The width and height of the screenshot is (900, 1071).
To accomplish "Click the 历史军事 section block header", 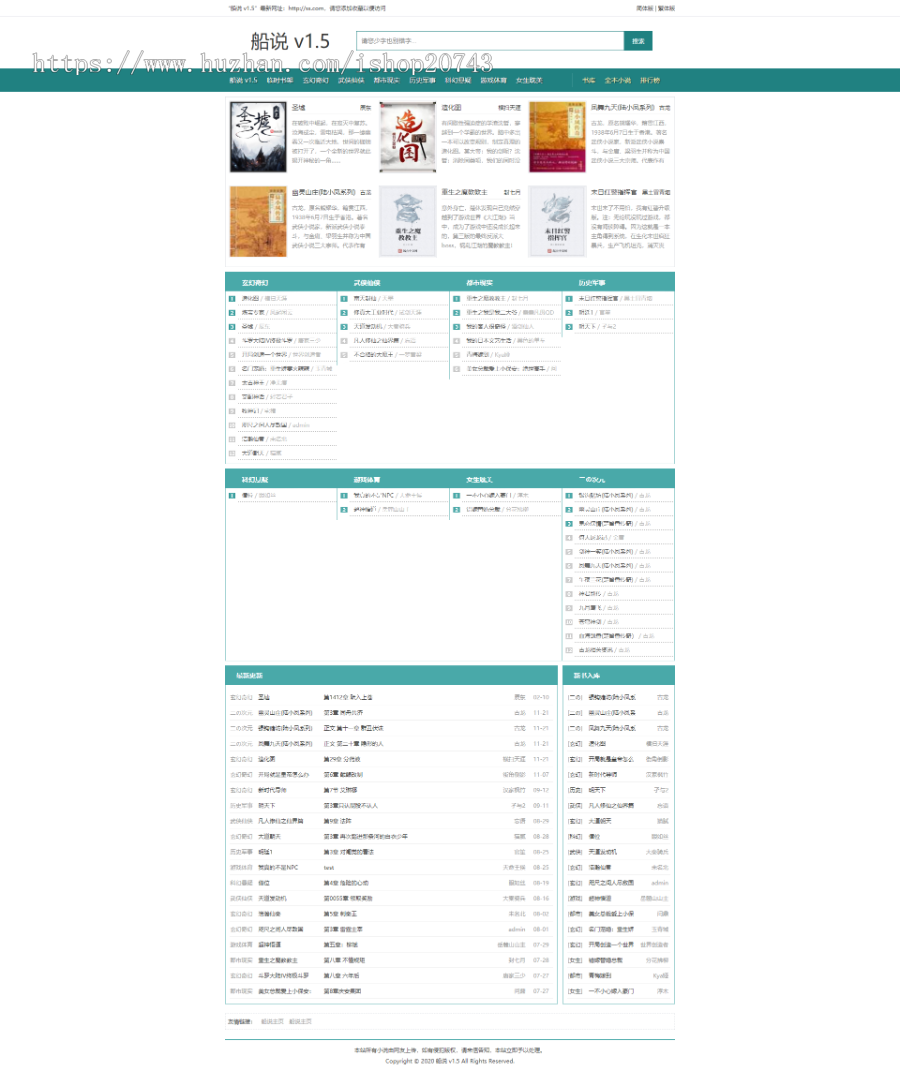I will click(x=592, y=283).
